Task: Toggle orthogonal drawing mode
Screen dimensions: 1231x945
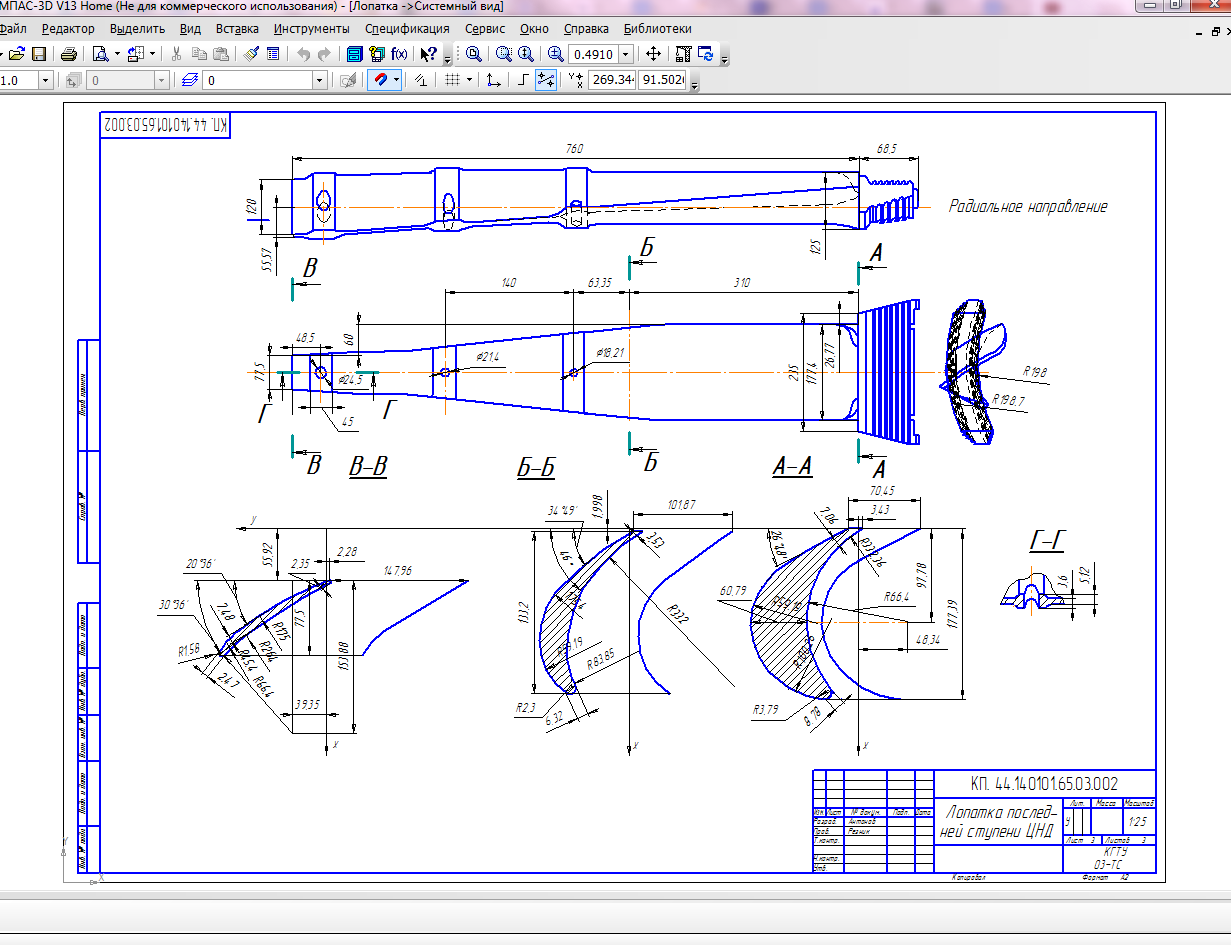Action: click(522, 80)
